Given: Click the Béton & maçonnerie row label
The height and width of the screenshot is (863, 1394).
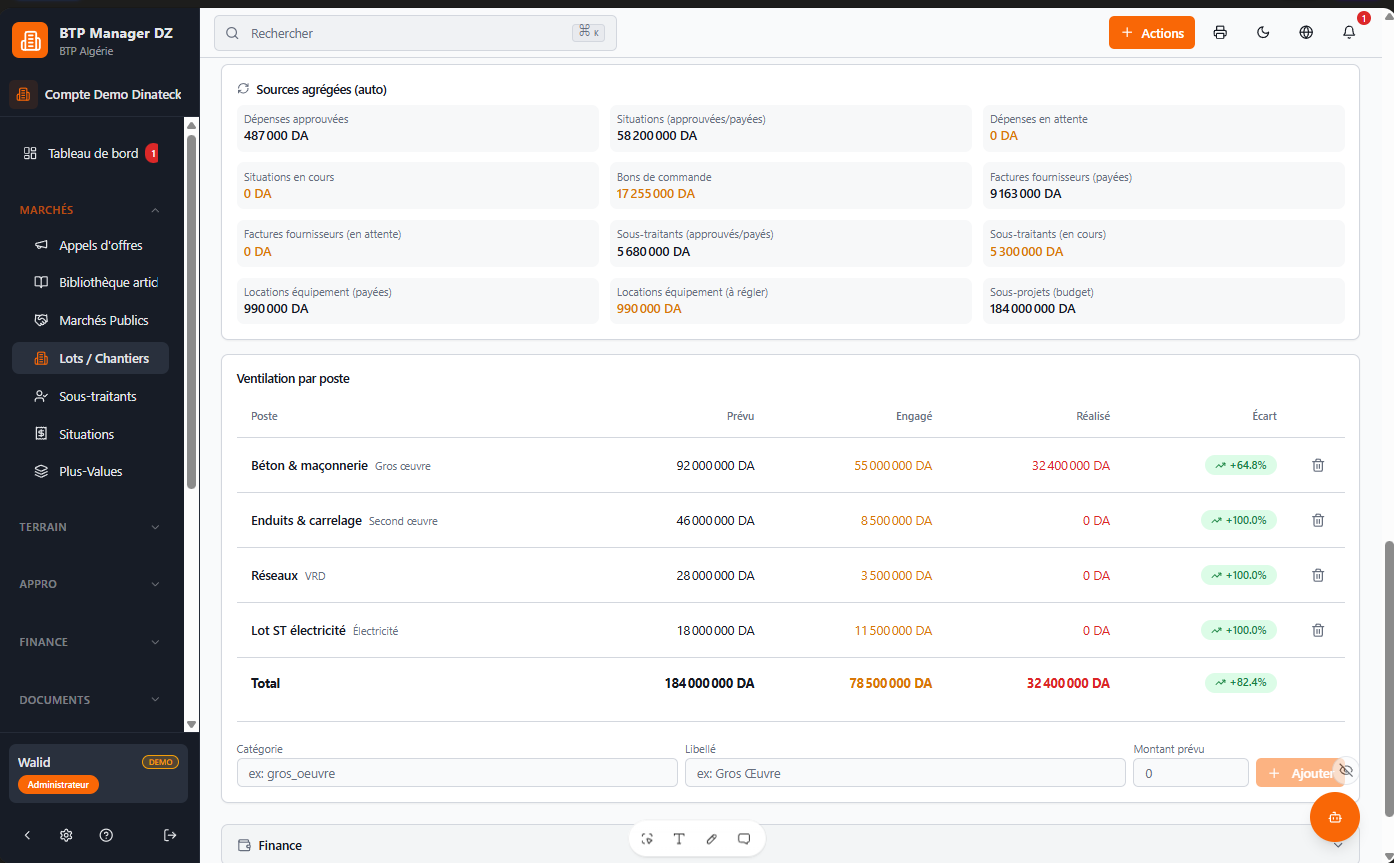Looking at the screenshot, I should (309, 465).
